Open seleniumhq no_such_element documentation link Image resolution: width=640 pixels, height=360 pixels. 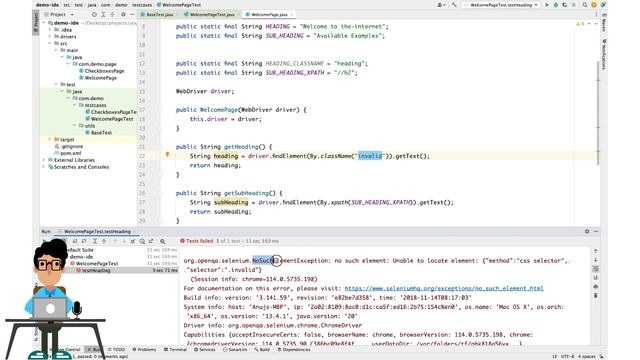tap(444, 289)
